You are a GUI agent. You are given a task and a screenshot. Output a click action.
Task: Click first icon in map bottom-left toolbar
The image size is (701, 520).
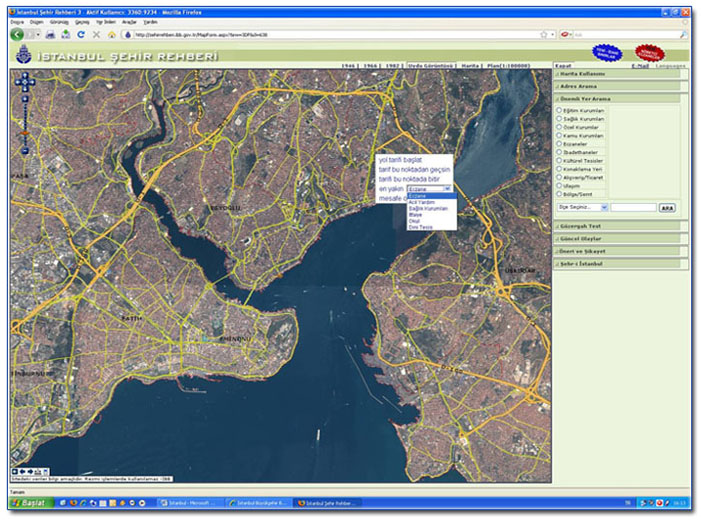(15, 472)
